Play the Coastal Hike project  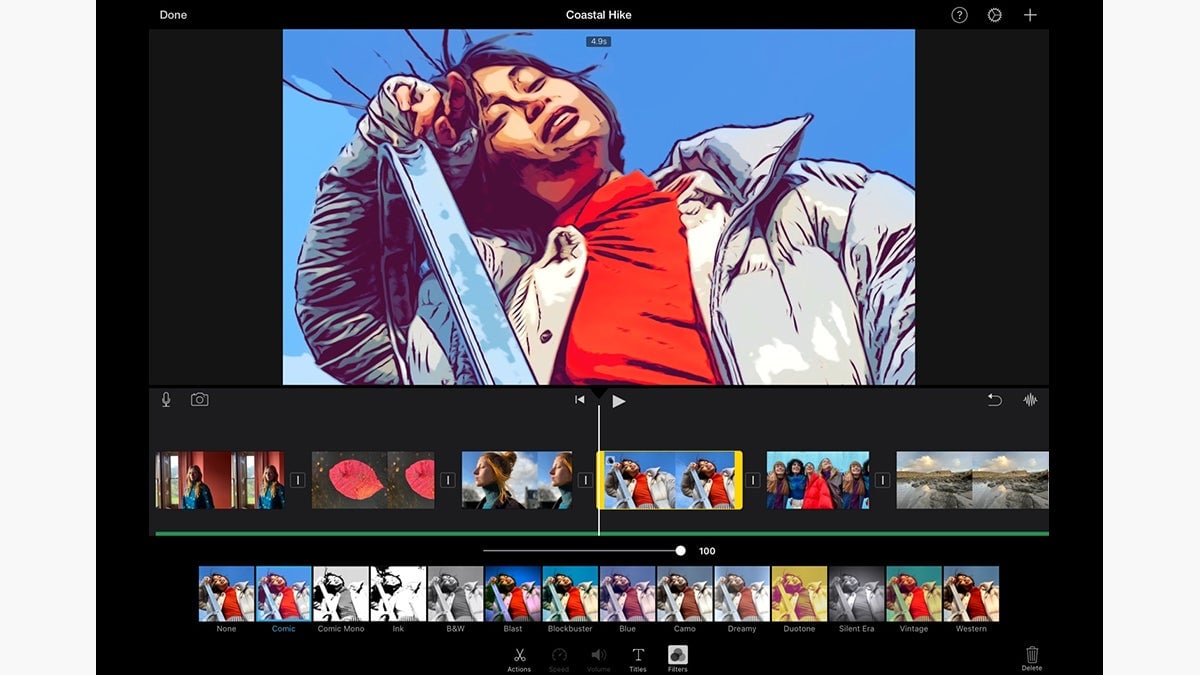[x=618, y=400]
